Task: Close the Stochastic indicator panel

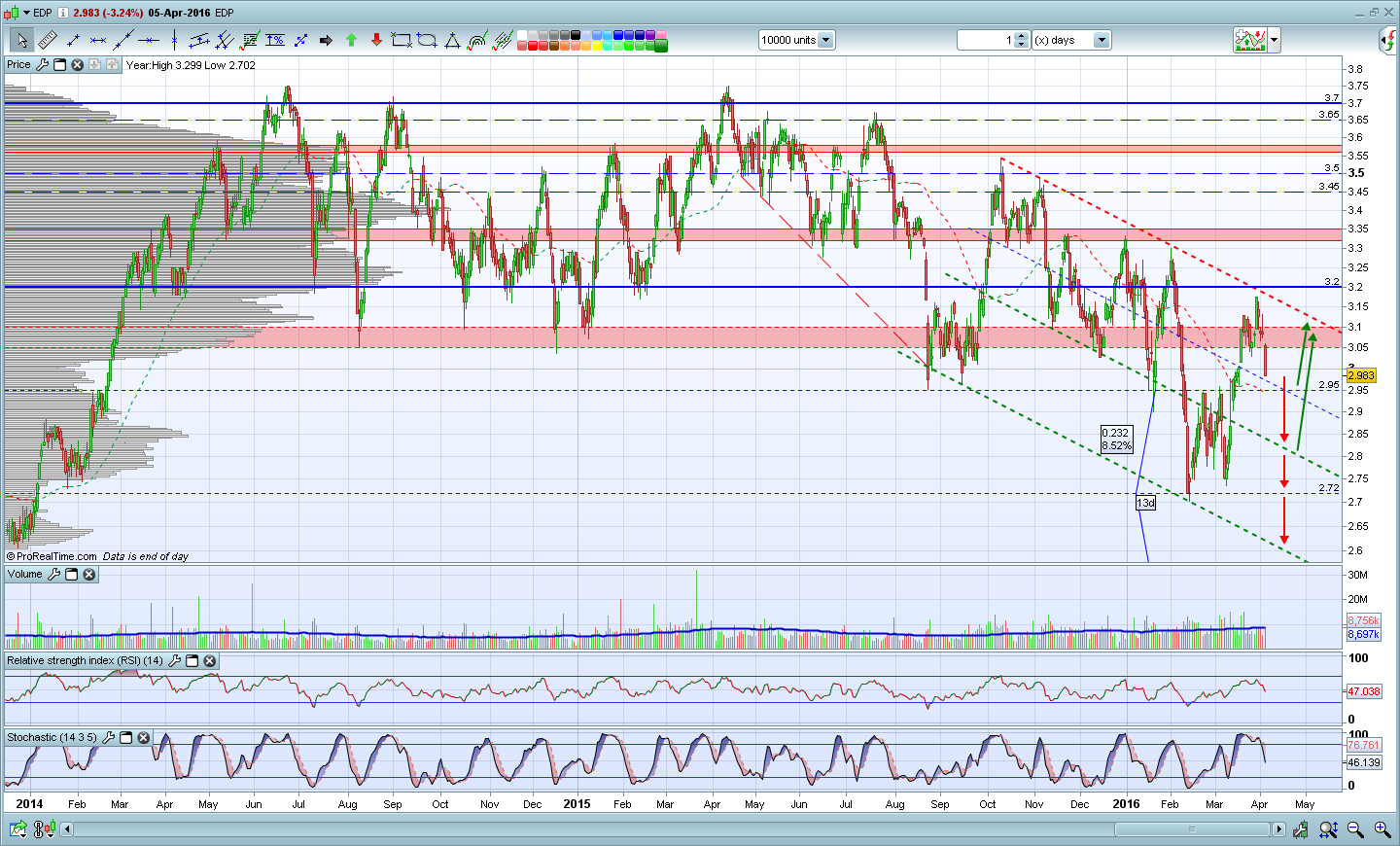Action: [144, 738]
